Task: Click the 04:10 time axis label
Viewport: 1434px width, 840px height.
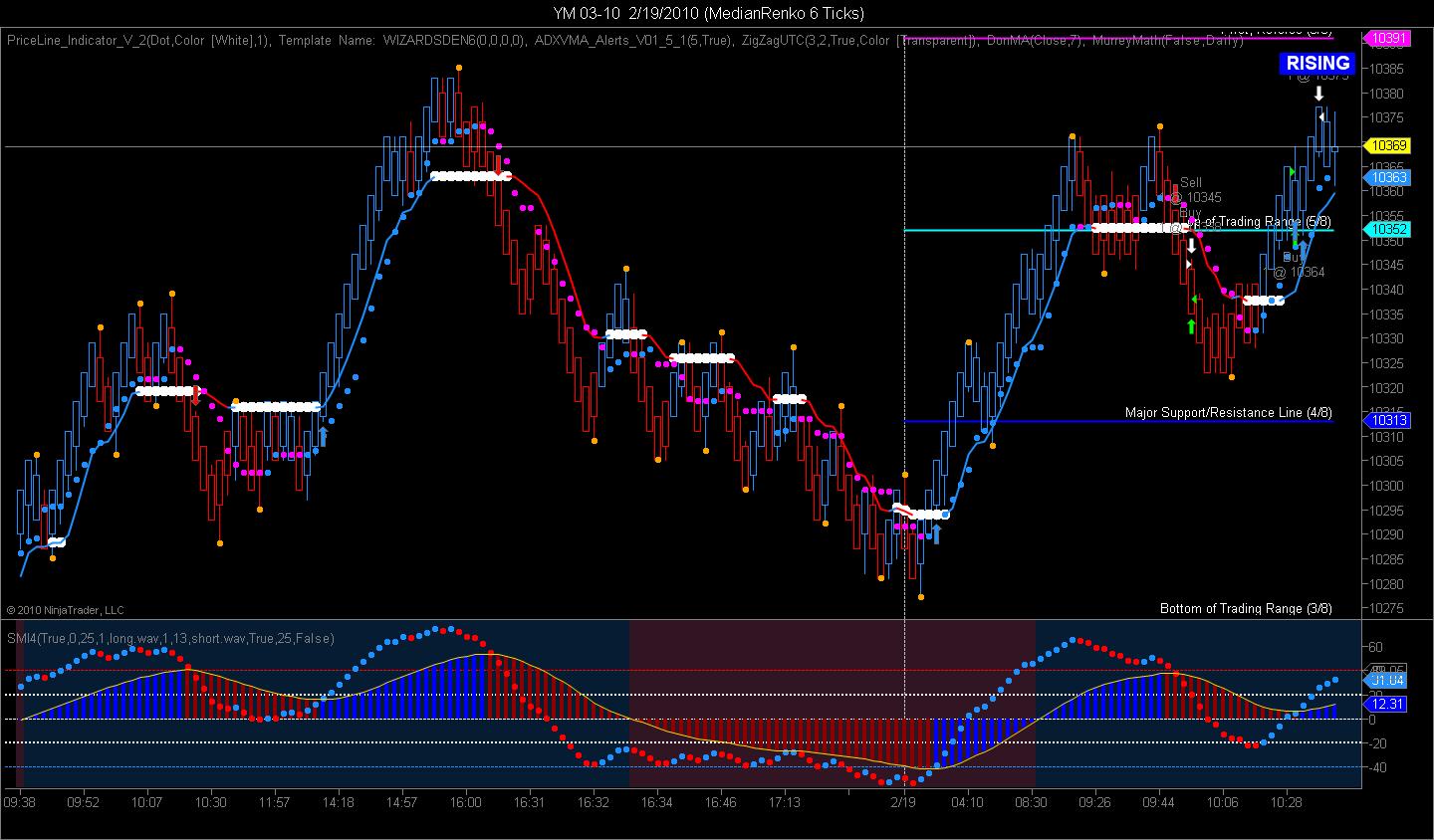Action: [967, 802]
